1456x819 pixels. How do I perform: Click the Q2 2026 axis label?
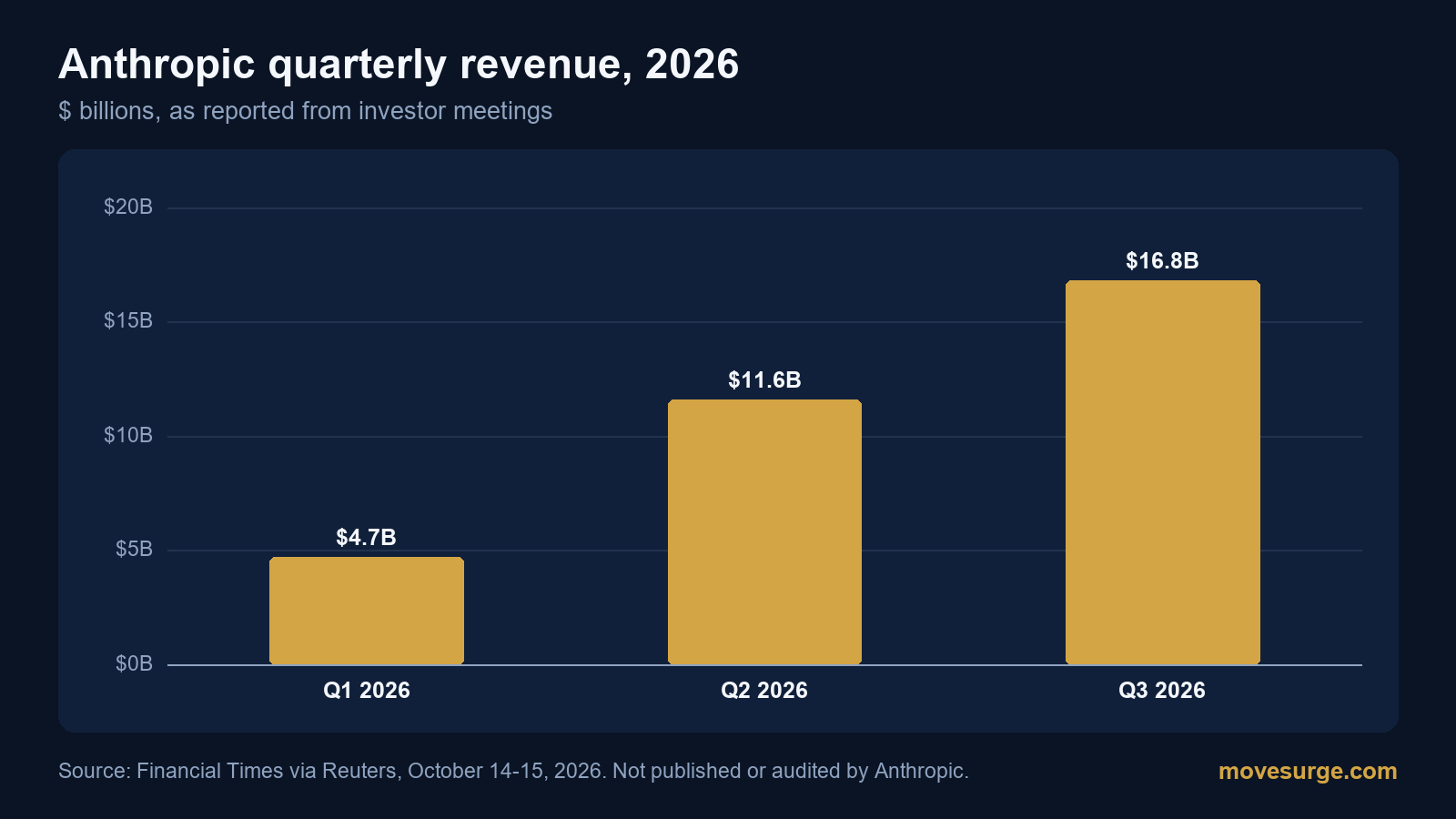click(x=764, y=691)
